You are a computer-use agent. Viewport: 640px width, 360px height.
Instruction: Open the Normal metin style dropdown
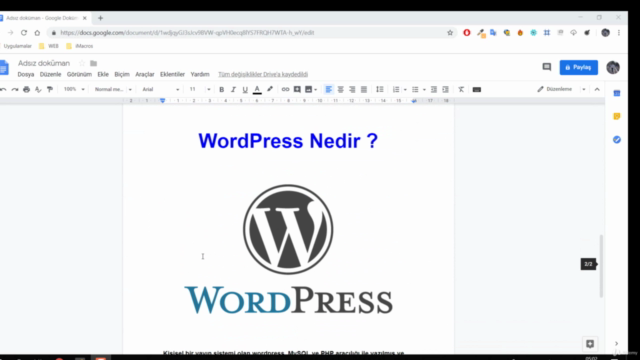pyautogui.click(x=113, y=89)
